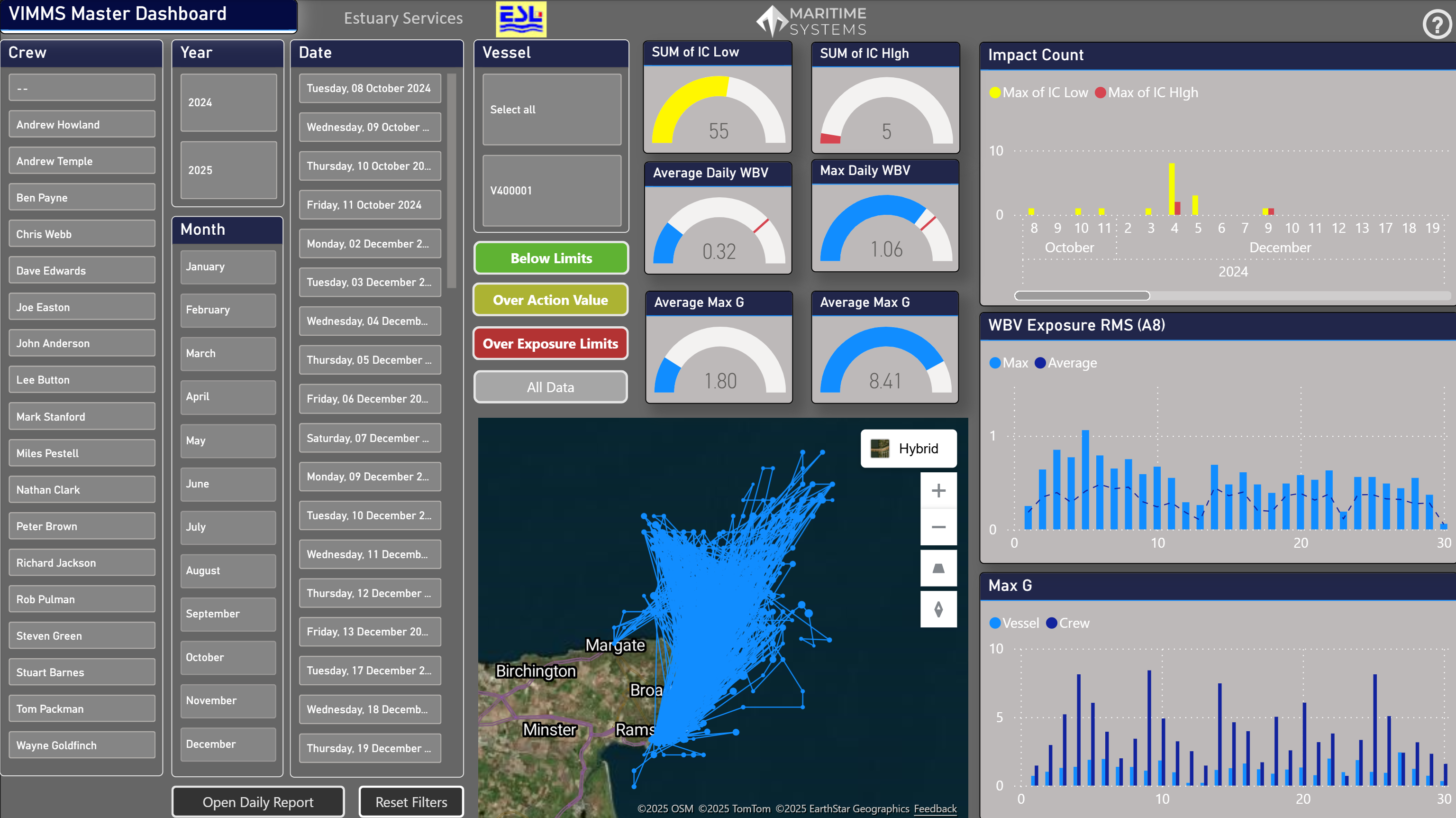Click Reset Filters button

tap(411, 801)
